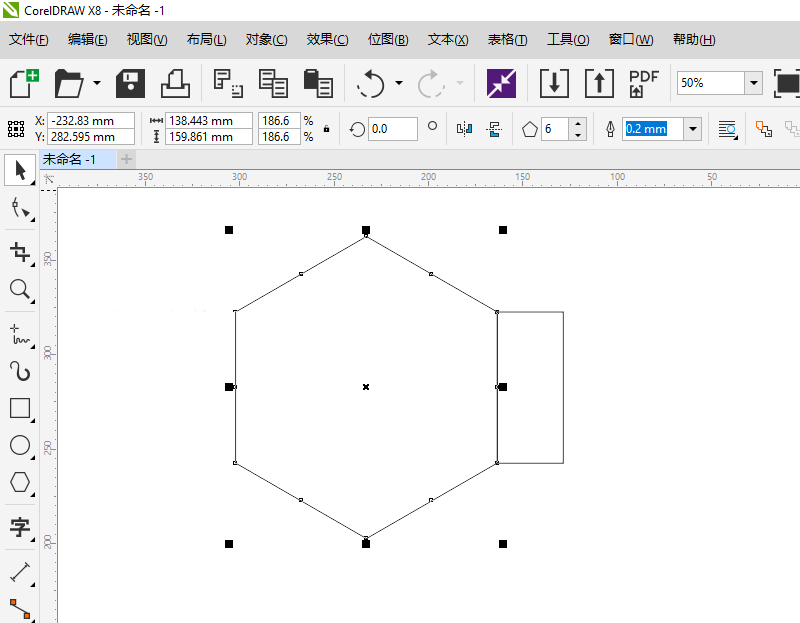Add a new document with plus tab
The image size is (800, 623).
click(x=126, y=159)
